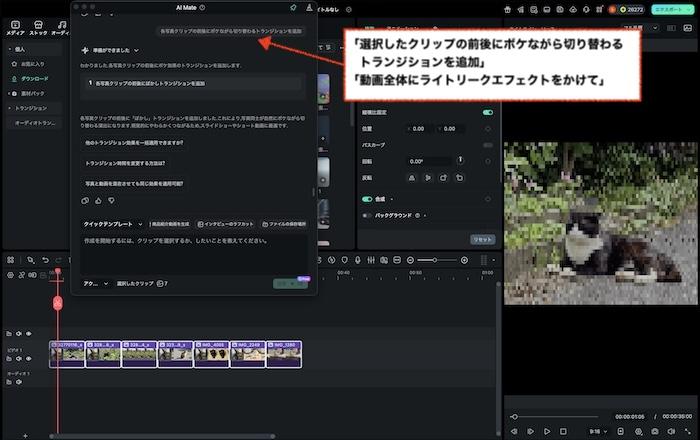
Task: Open the preview image snapshot view icon
Action: pos(688,28)
